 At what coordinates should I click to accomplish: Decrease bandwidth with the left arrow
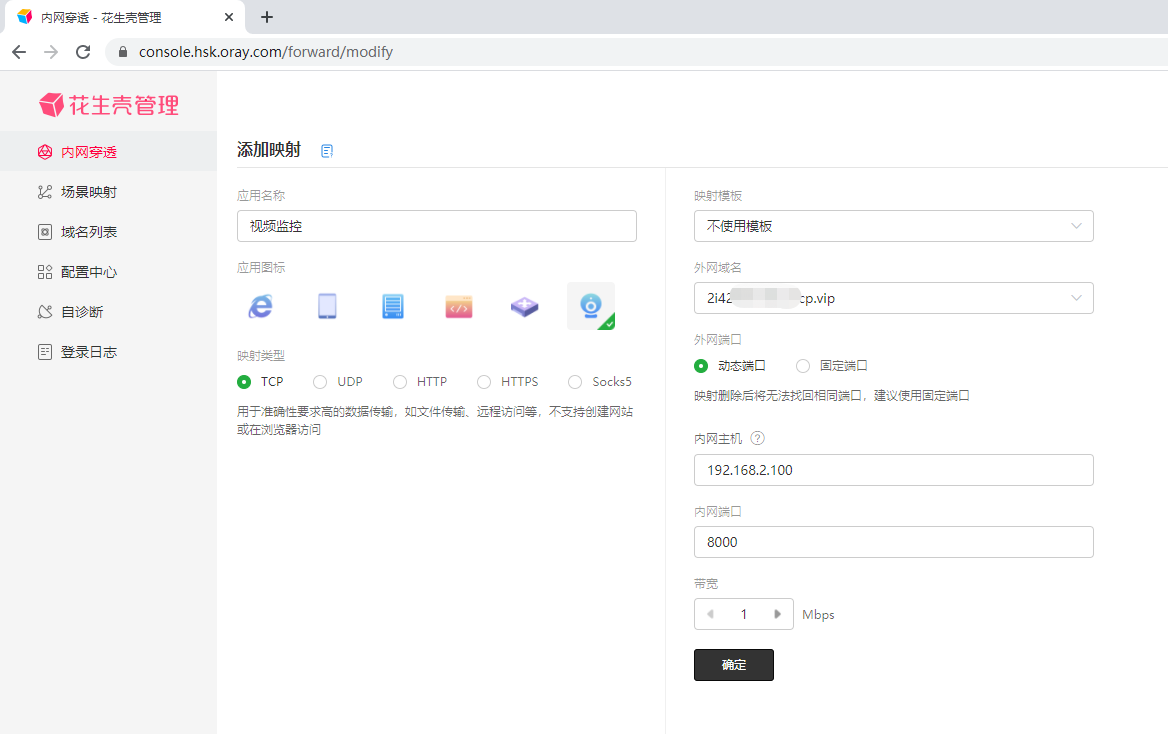coord(710,614)
